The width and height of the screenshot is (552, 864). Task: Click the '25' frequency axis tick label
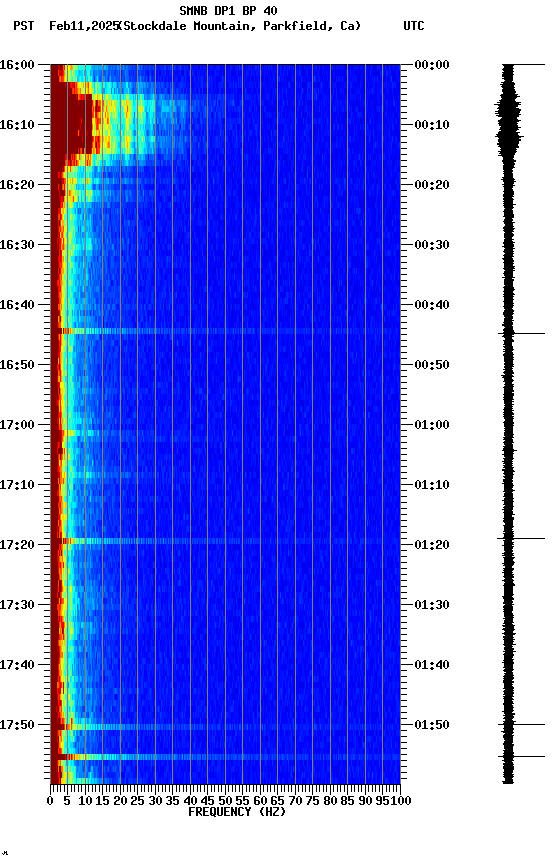(x=138, y=801)
